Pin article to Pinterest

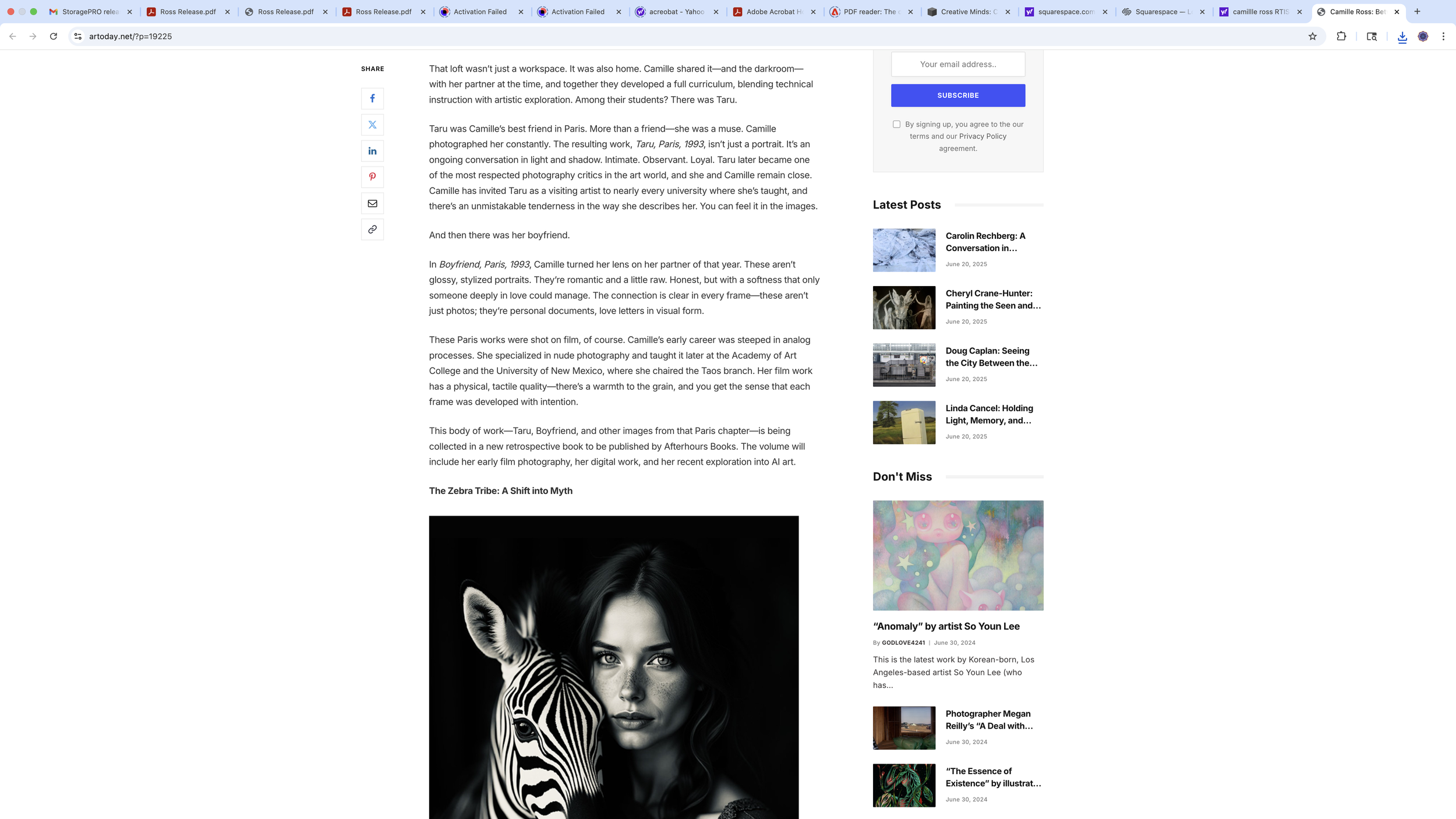[x=372, y=177]
